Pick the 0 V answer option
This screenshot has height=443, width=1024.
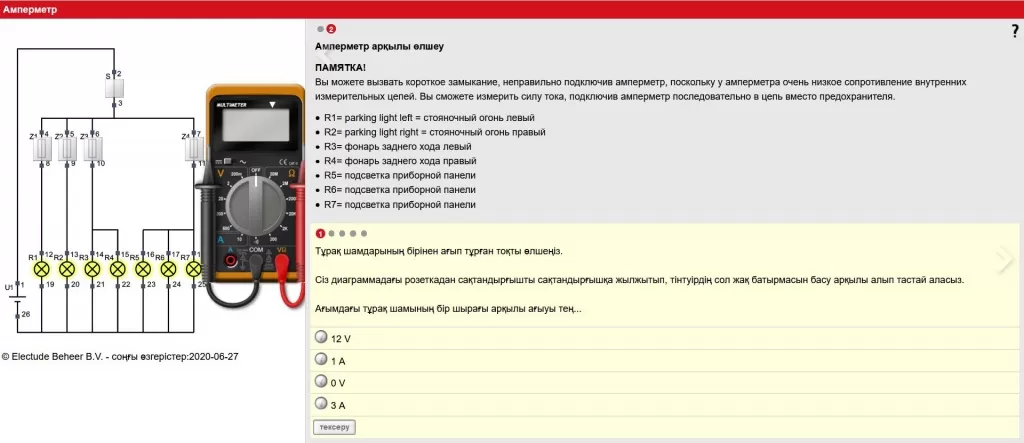321,381
